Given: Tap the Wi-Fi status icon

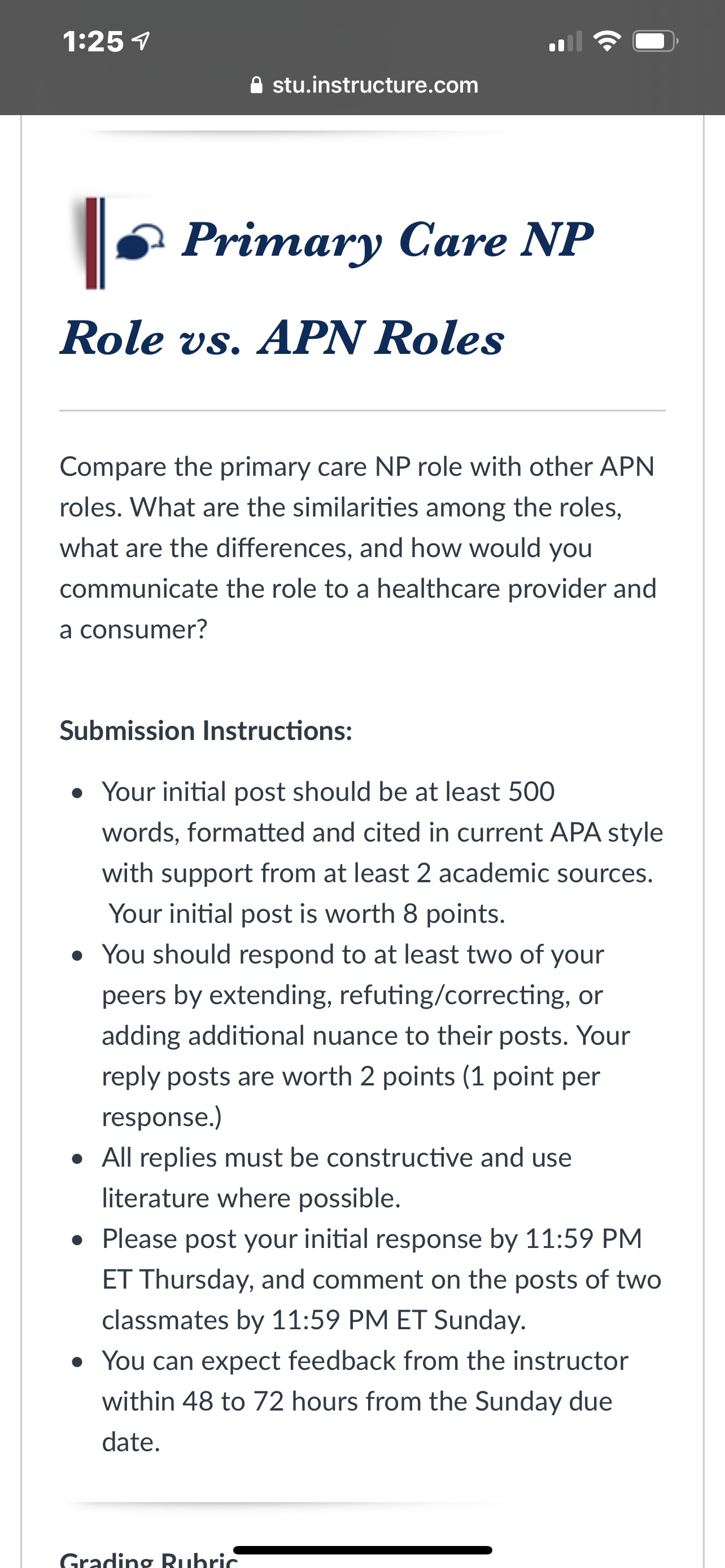Looking at the screenshot, I should coord(607,41).
